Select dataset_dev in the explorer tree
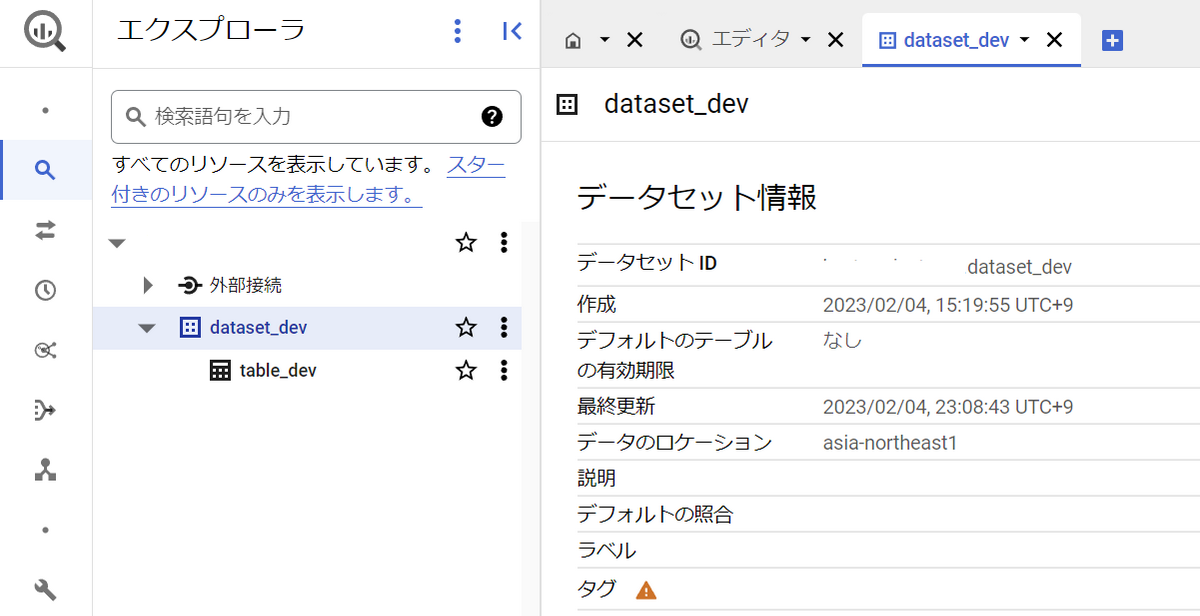The image size is (1200, 616). (259, 328)
